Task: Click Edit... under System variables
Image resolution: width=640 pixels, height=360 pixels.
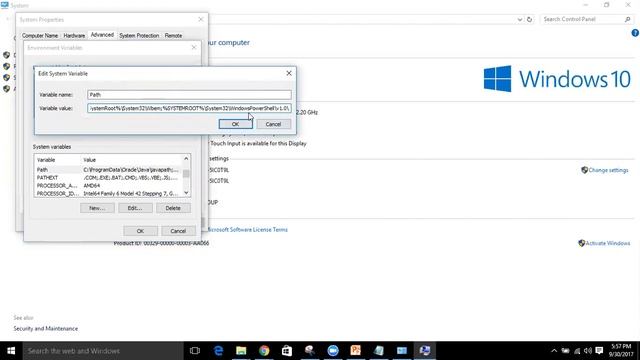Action: (x=135, y=208)
